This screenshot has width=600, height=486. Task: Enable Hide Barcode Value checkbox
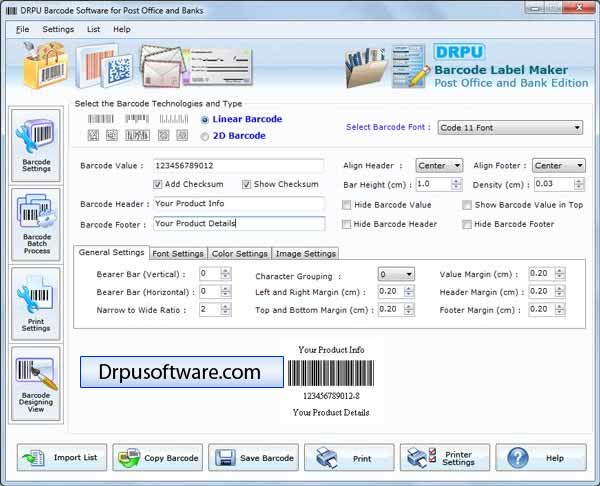(346, 205)
